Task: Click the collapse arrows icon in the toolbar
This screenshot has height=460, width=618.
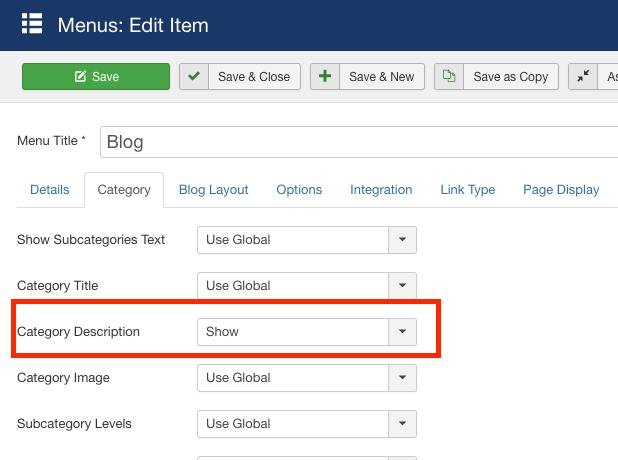Action: coord(583,77)
